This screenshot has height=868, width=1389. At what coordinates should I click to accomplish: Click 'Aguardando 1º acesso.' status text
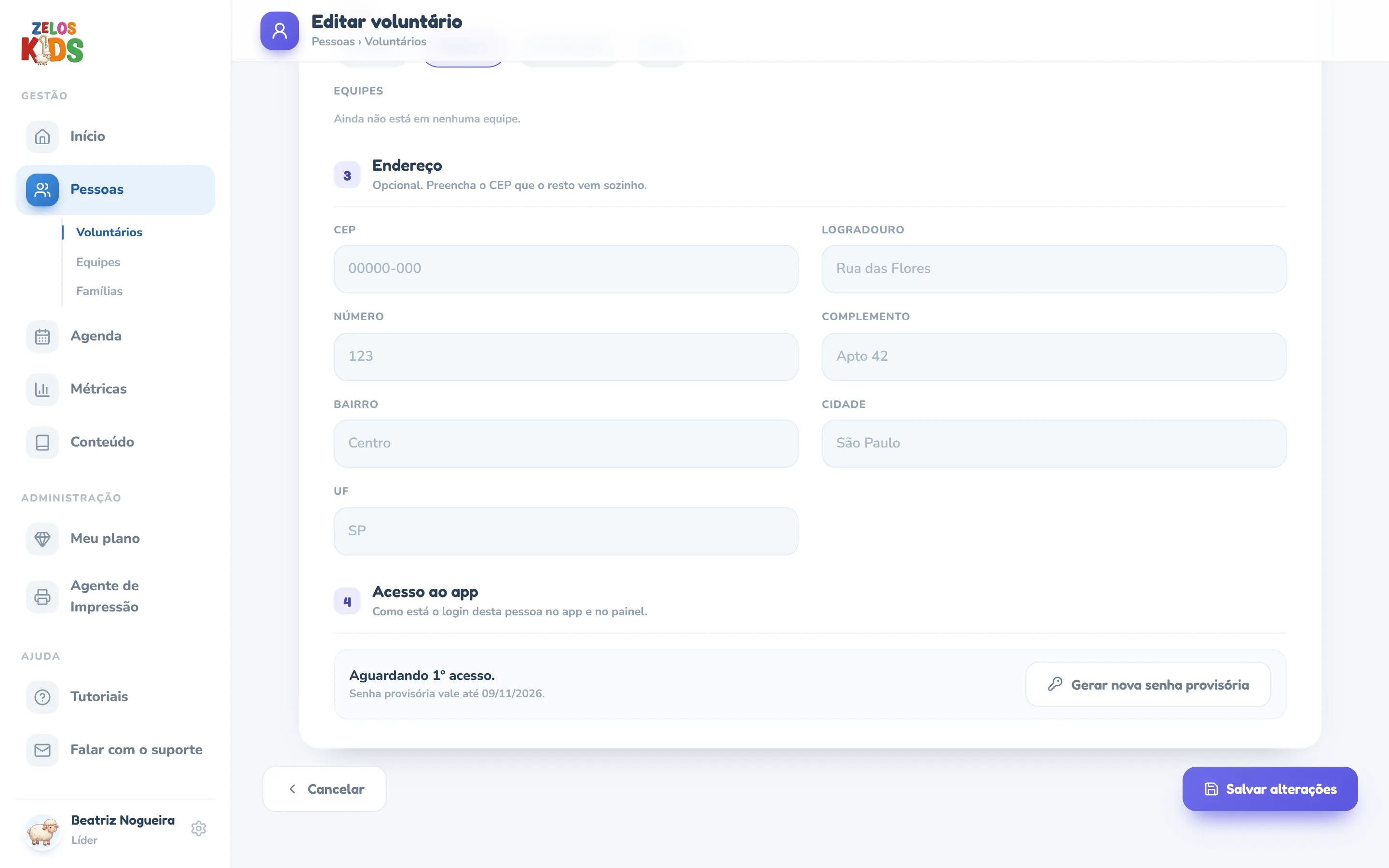point(422,676)
